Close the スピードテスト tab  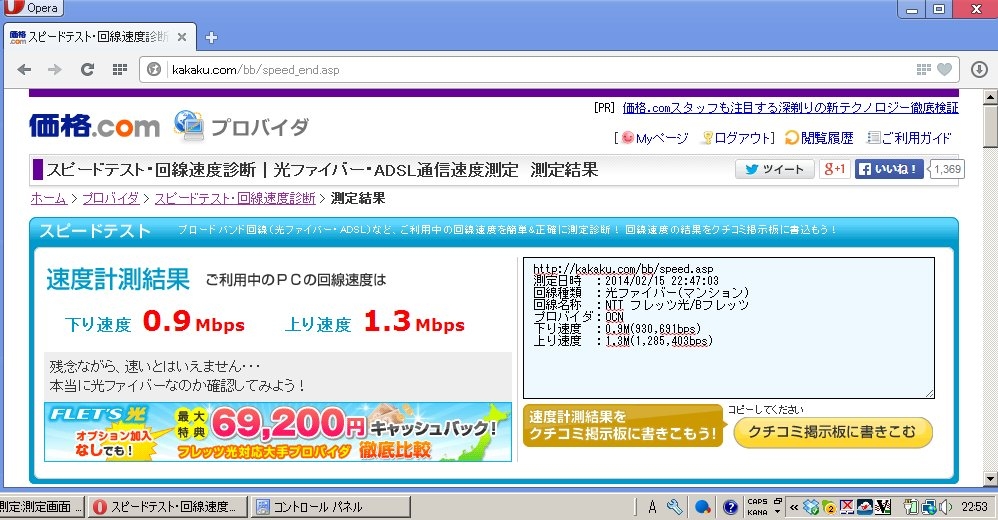tap(181, 38)
